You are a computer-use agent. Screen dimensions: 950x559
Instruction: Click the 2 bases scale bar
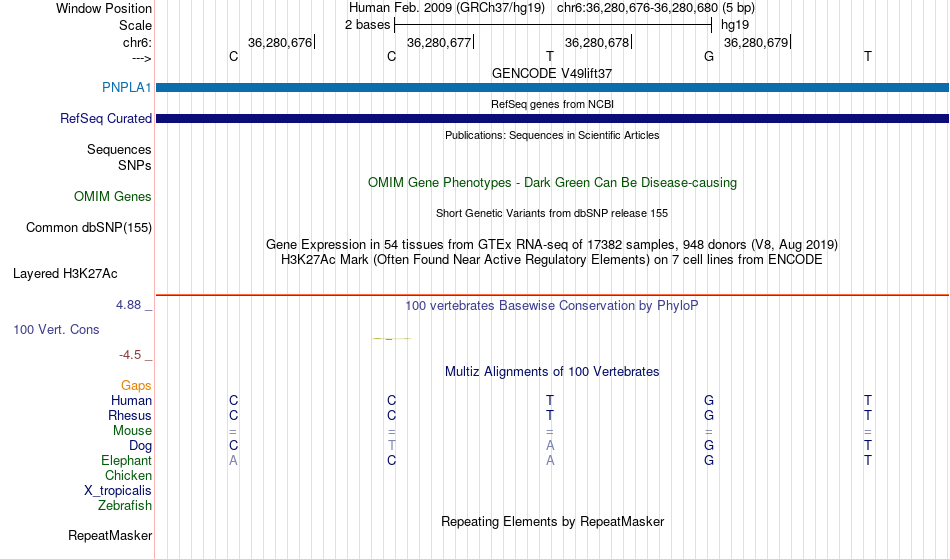click(553, 25)
